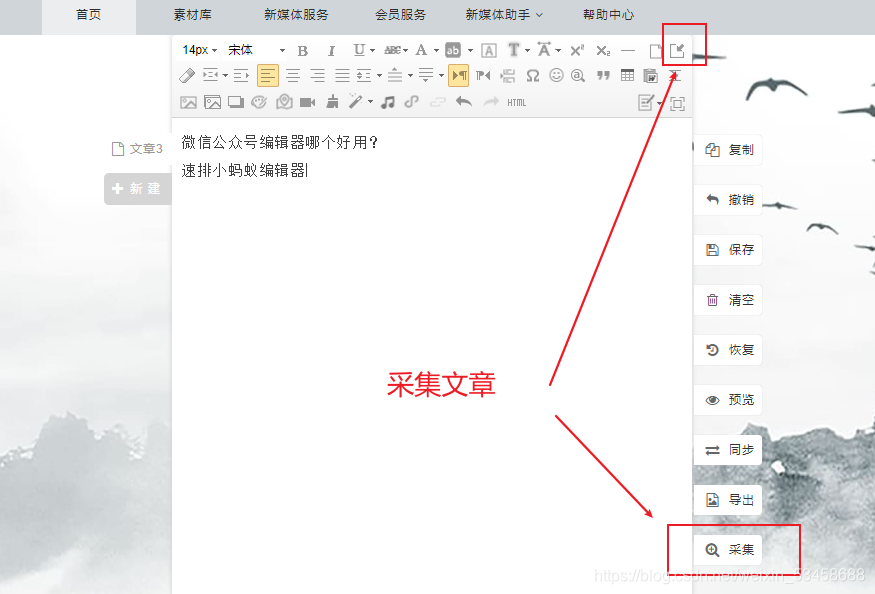This screenshot has width=875, height=594.
Task: Toggle fullscreen editor mode
Action: point(677,103)
